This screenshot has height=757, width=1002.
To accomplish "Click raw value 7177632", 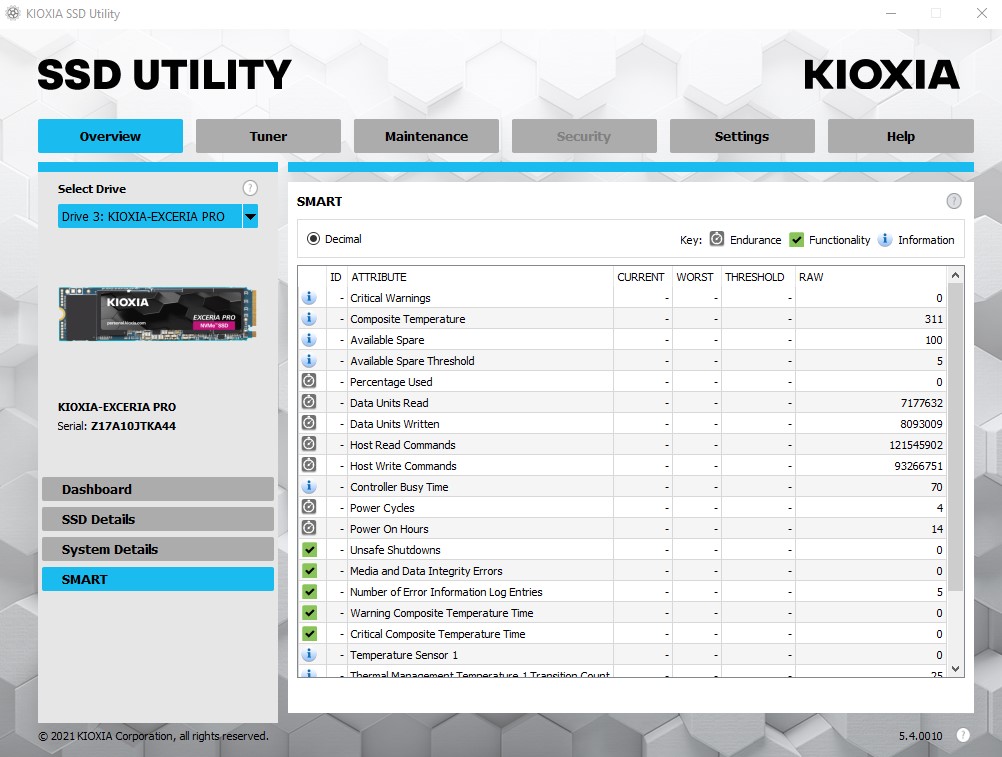I will tap(921, 403).
